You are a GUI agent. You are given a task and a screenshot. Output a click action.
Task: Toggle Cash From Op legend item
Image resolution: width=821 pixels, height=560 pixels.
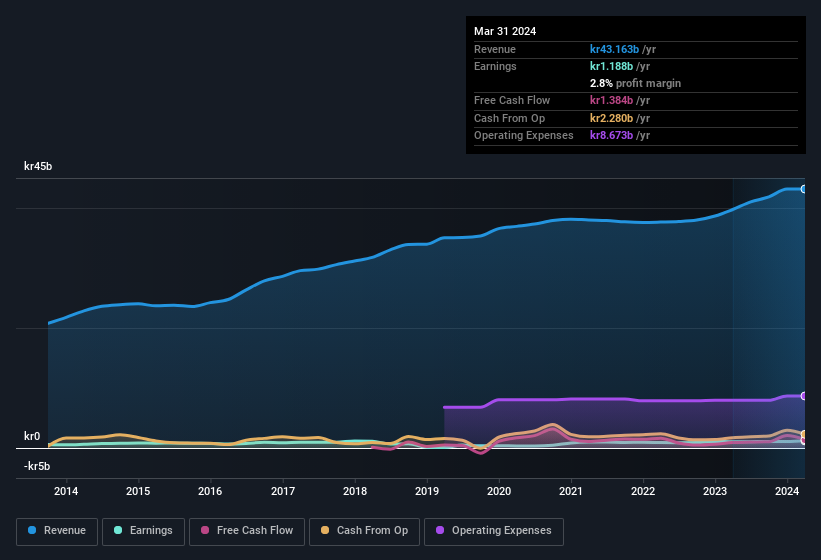pos(363,530)
